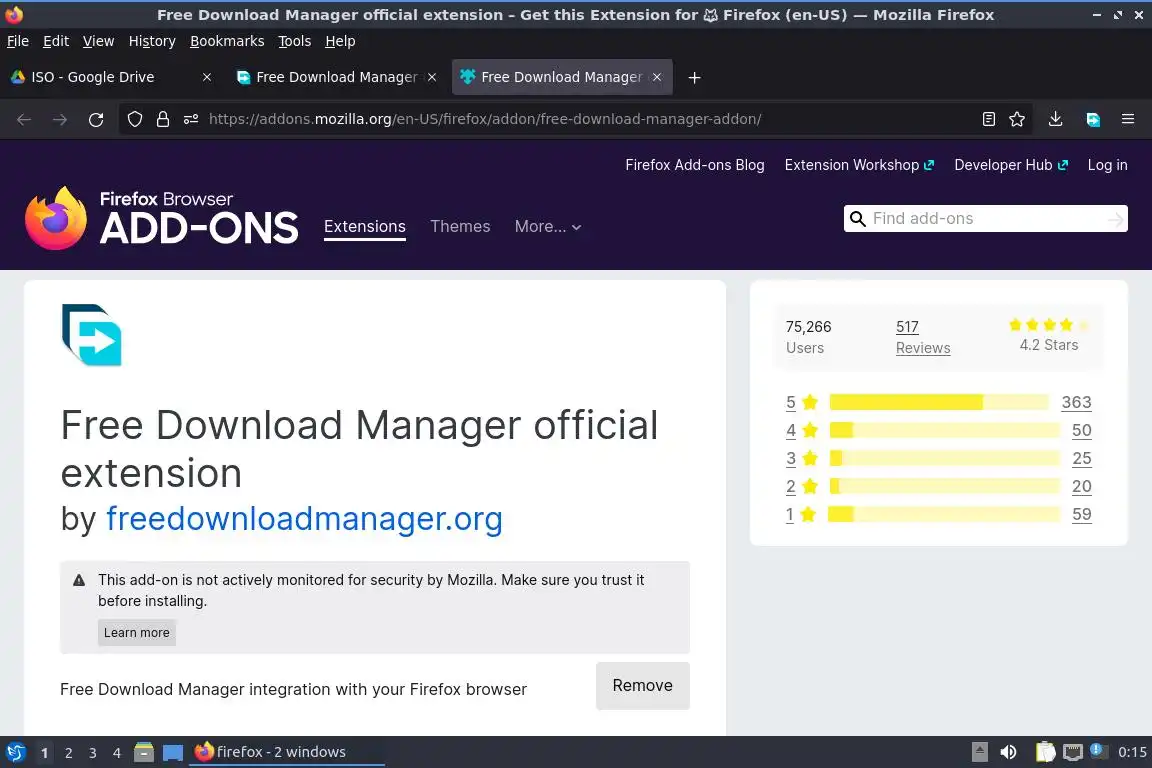Click the Firefox Browser Add-ons logo
Screen dimensions: 1152x768
[x=162, y=218]
